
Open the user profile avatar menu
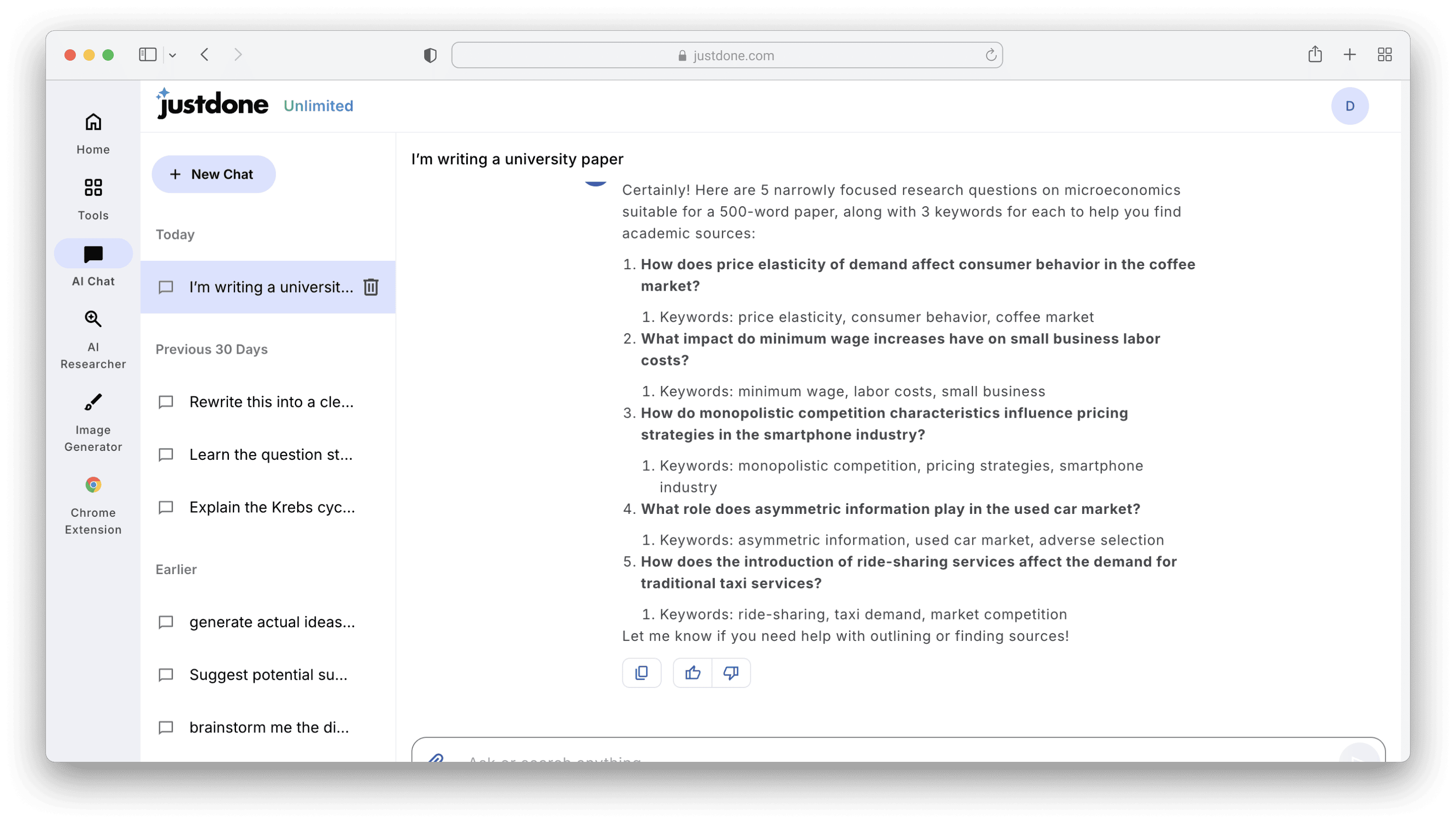pos(1350,106)
